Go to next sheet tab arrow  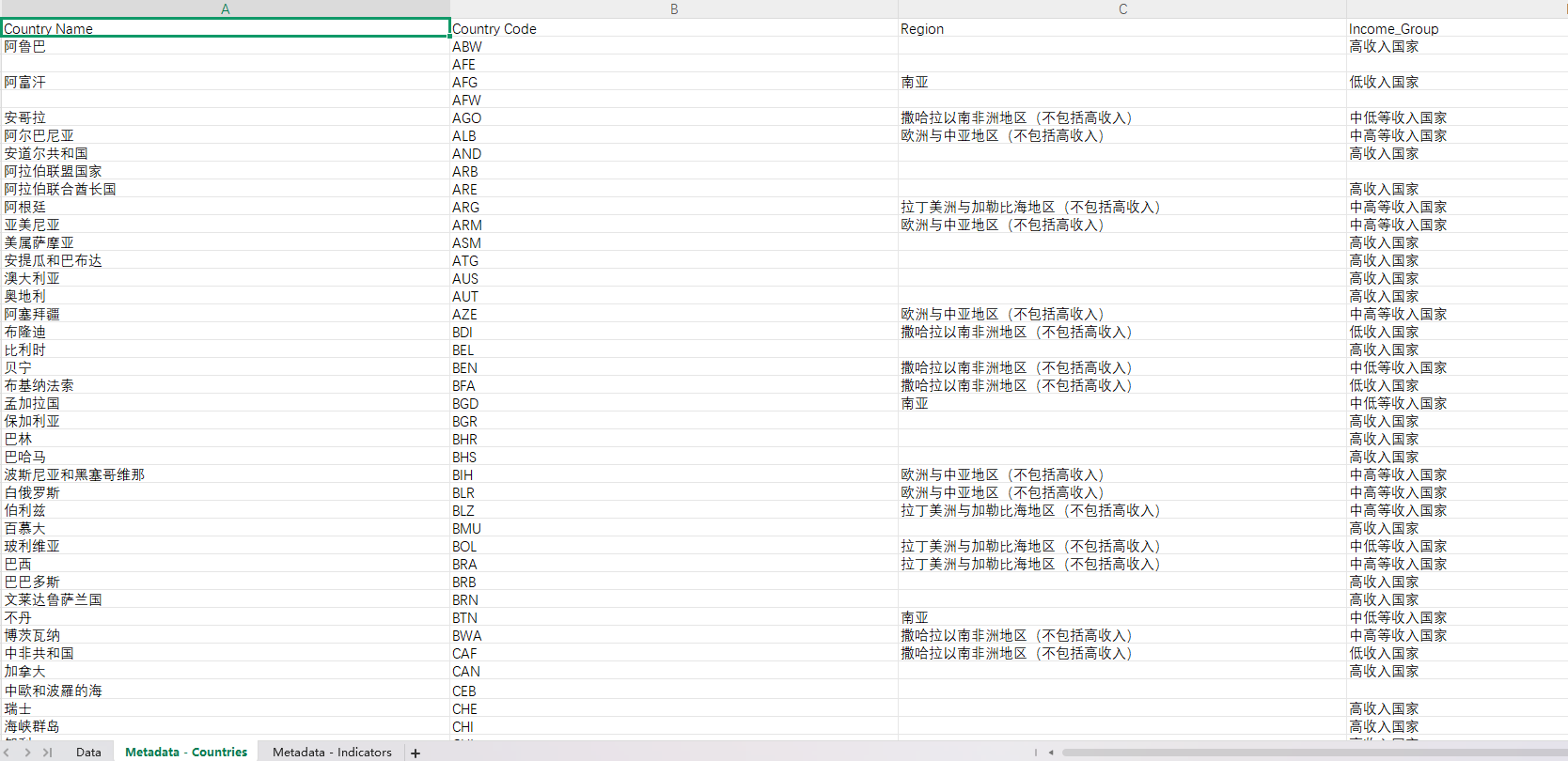click(x=27, y=753)
